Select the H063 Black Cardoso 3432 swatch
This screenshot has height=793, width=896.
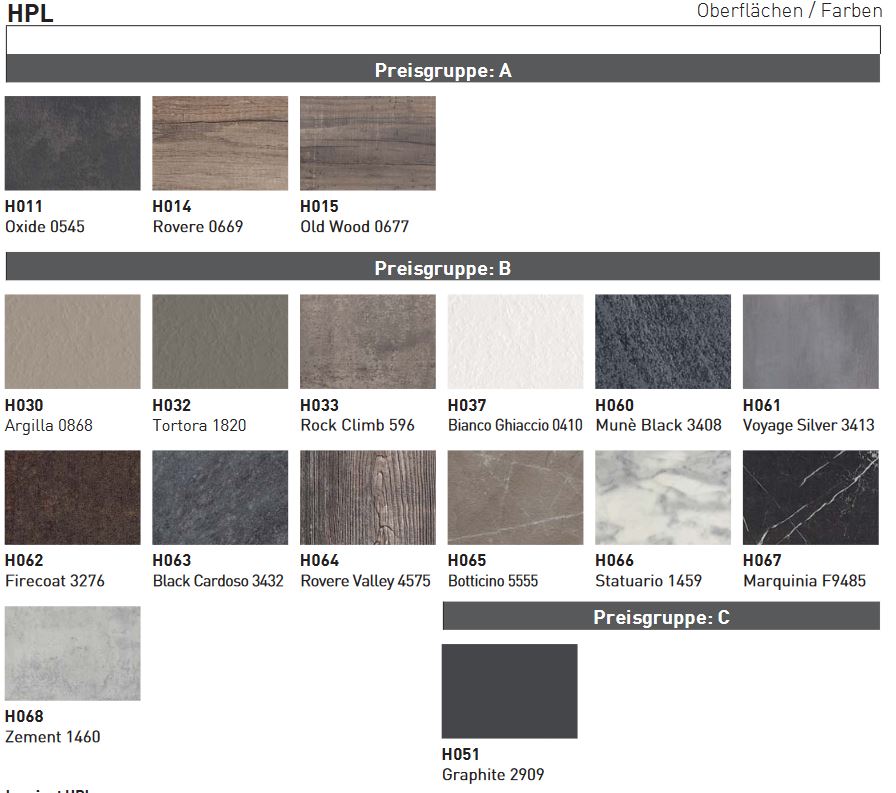point(220,497)
